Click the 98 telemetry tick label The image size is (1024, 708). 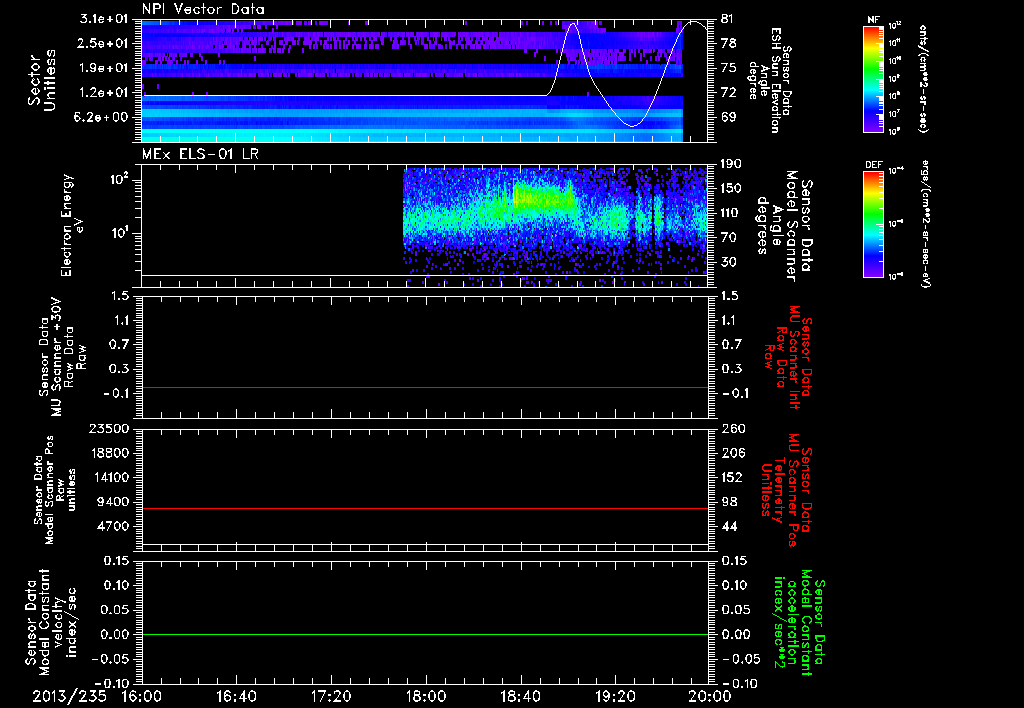[x=729, y=502]
